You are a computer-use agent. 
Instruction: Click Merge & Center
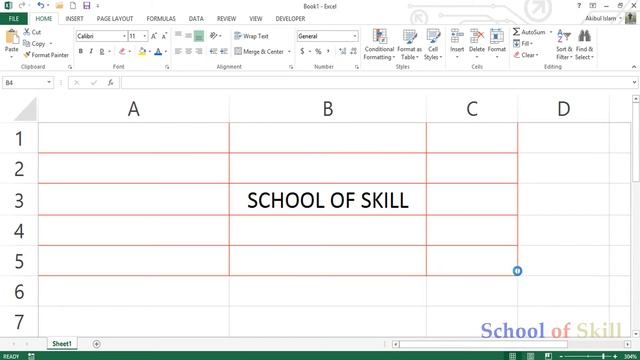(259, 51)
